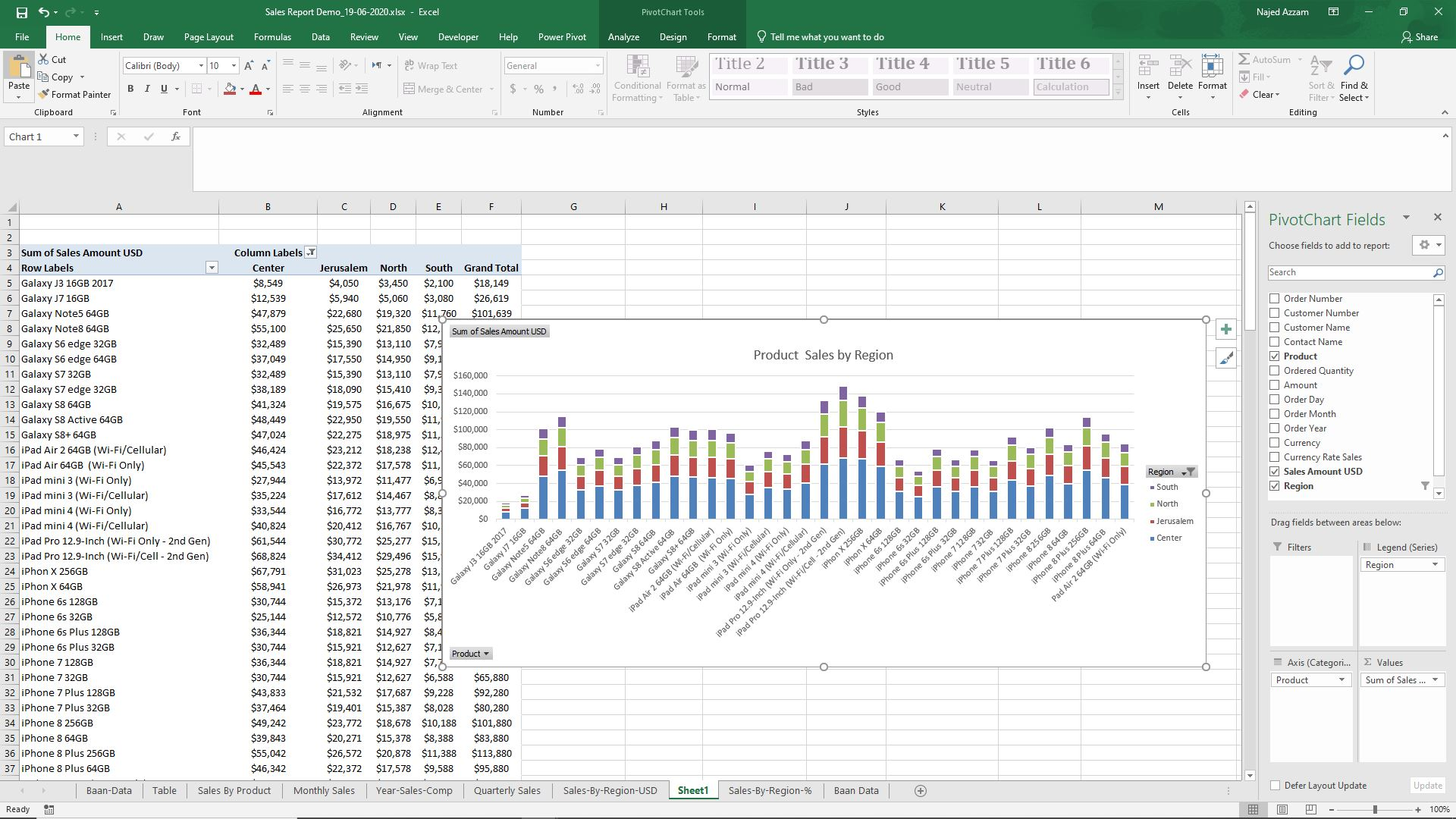This screenshot has height=819, width=1456.
Task: Click the Clear button in Editing
Action: tap(1260, 94)
